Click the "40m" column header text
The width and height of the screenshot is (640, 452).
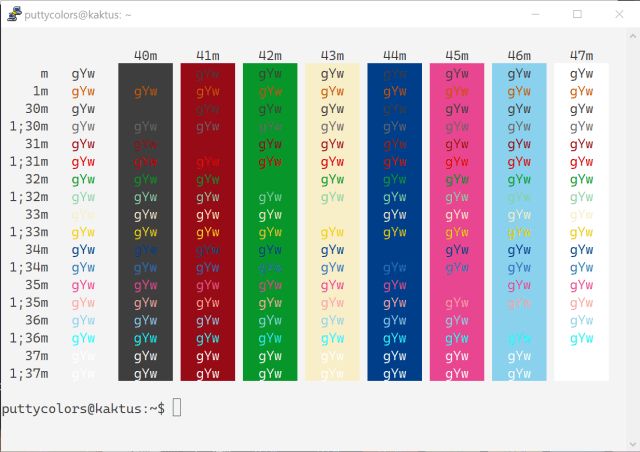[145, 56]
